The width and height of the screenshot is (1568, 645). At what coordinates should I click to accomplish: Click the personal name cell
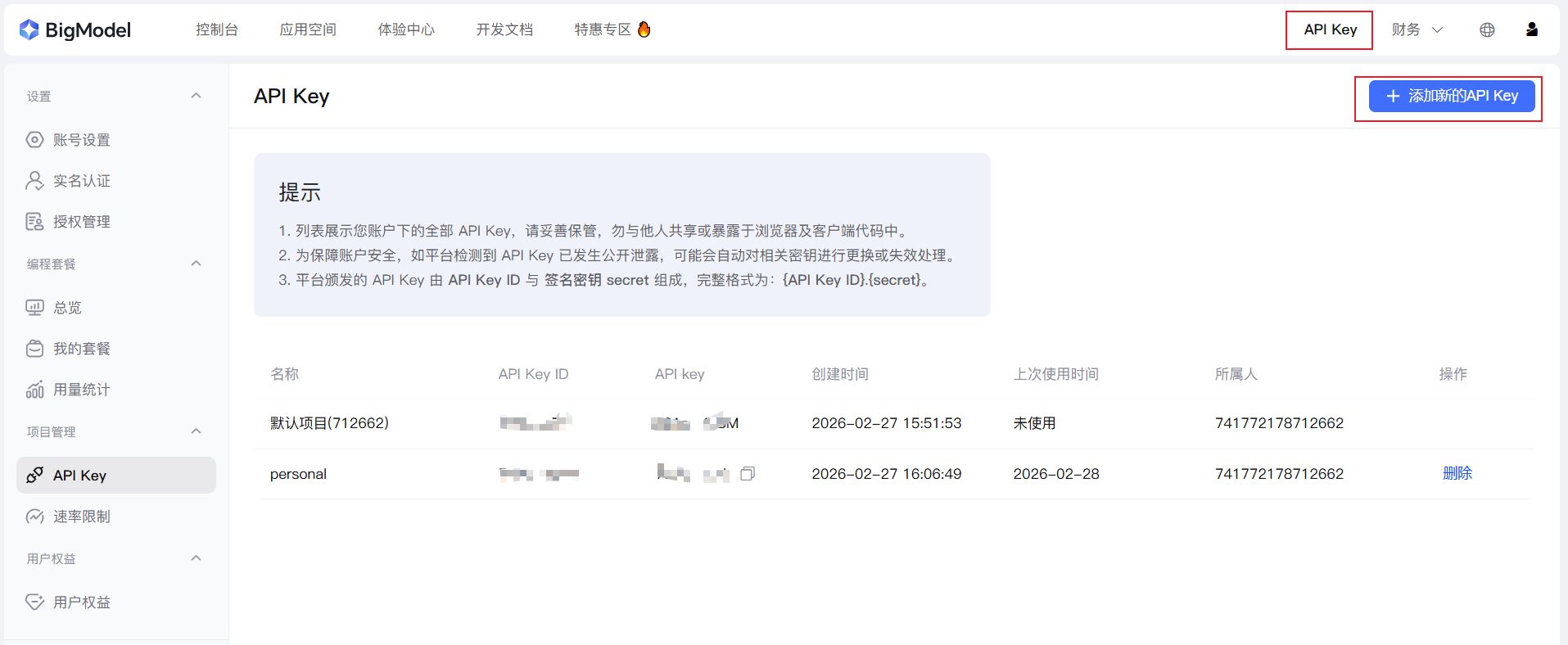coord(298,474)
